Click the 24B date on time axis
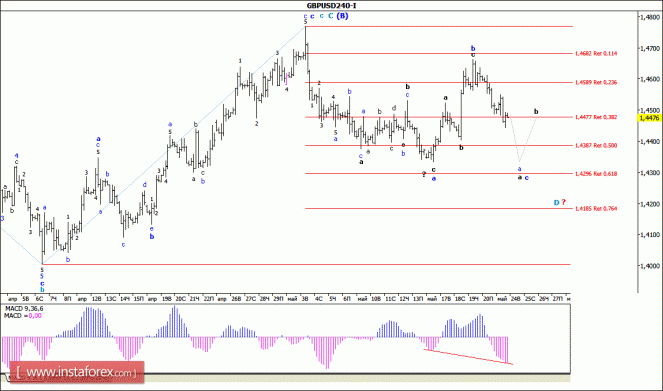Viewport: 663px width, 391px height. point(516,299)
